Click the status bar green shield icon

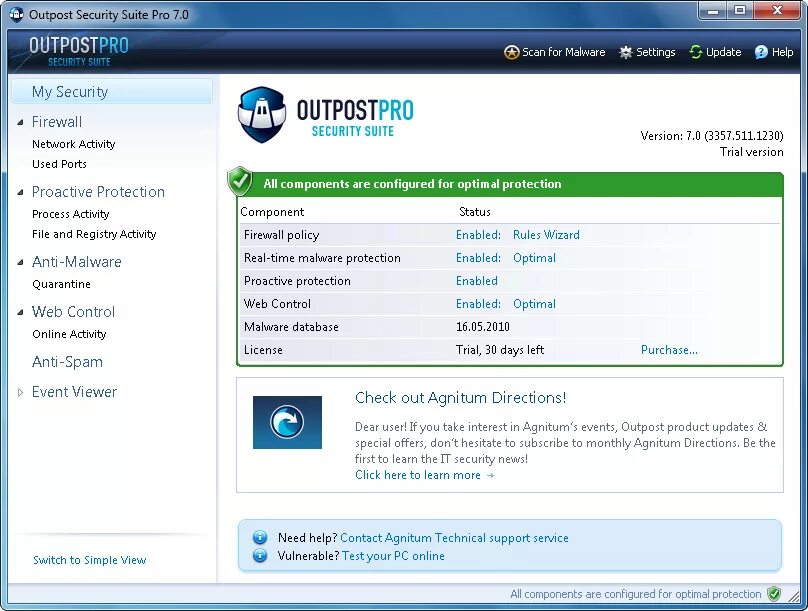pyautogui.click(x=773, y=594)
